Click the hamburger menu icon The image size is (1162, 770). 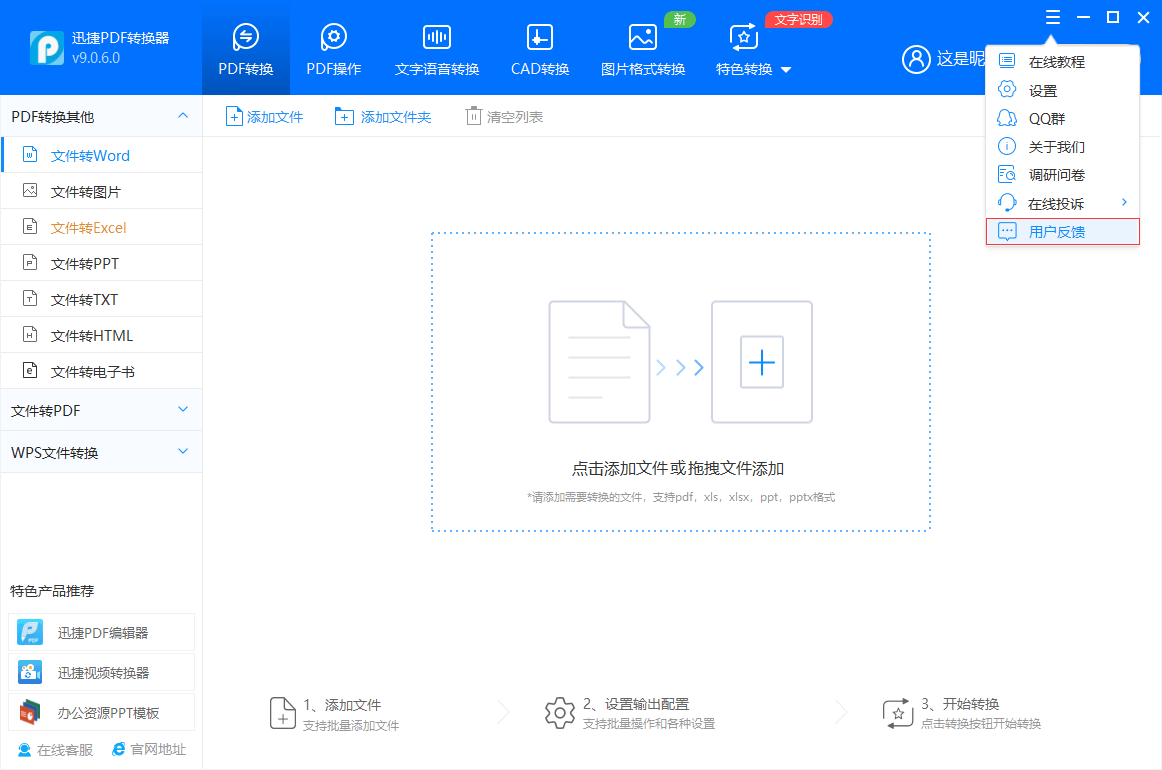[1052, 17]
